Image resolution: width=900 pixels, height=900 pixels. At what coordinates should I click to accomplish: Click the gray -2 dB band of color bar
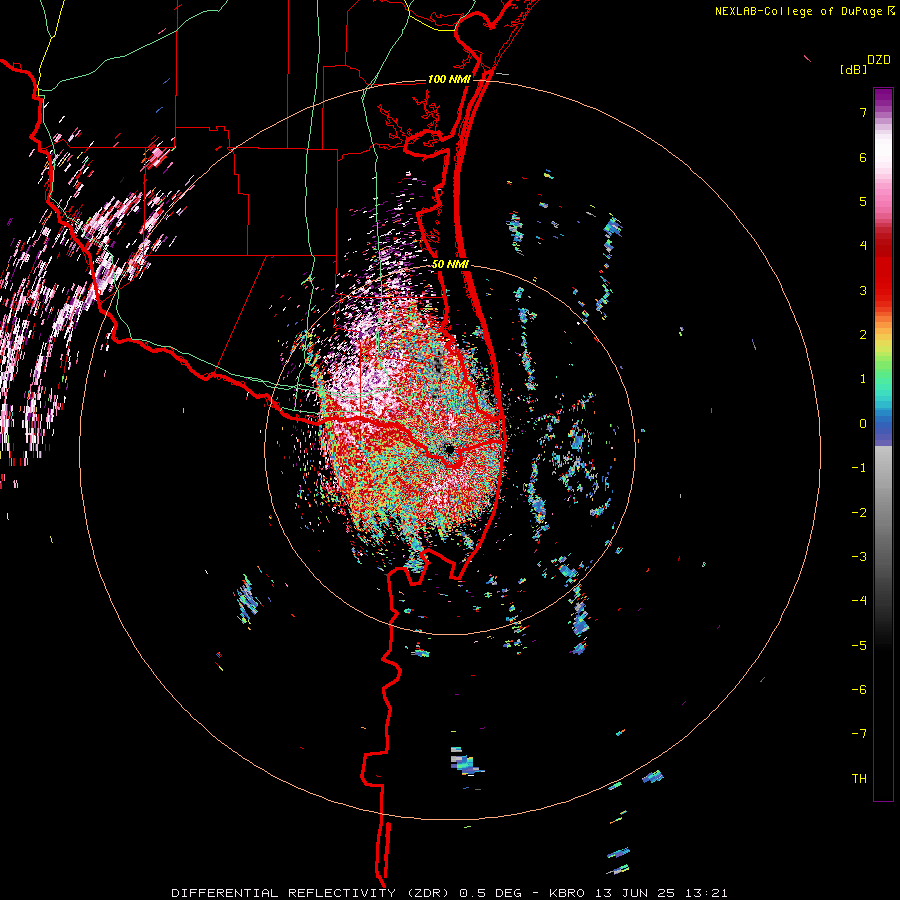[x=883, y=512]
